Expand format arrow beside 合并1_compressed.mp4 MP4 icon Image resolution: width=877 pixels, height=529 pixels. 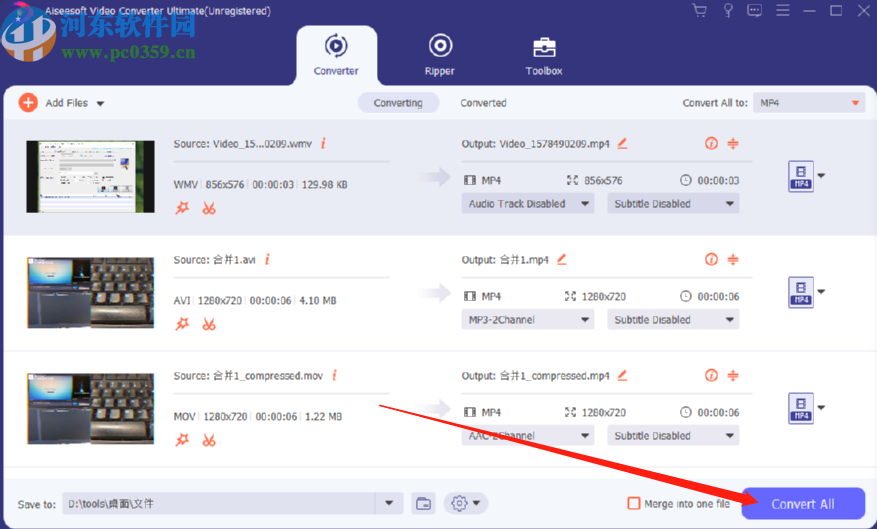click(821, 408)
